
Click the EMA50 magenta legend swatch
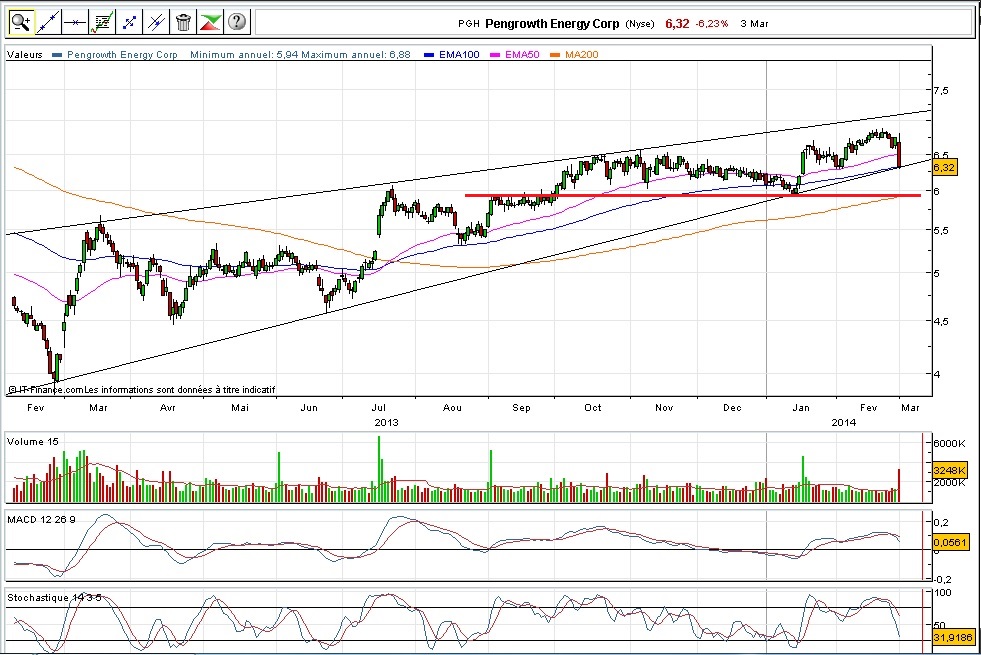click(x=497, y=55)
